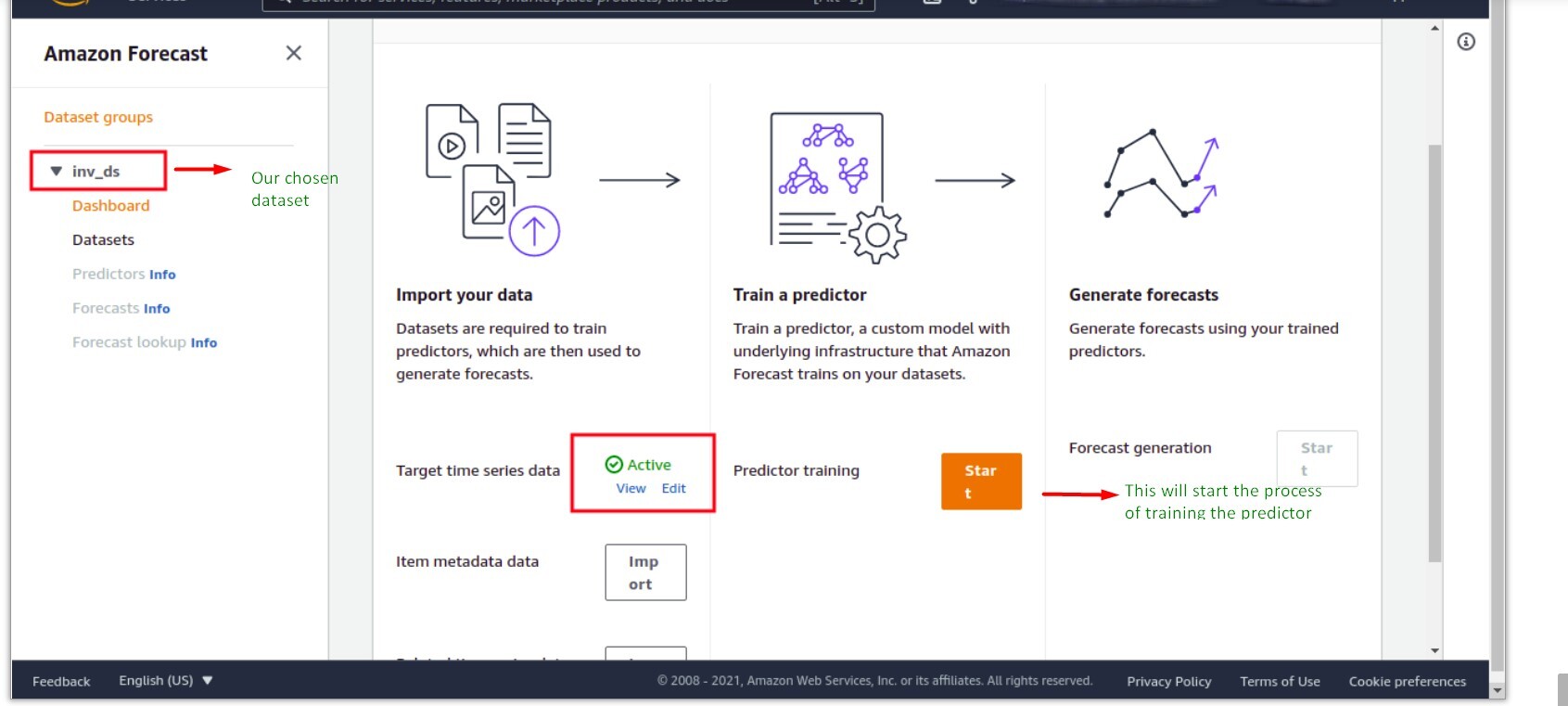Collapse the inv_ds dataset group triangle
The width and height of the screenshot is (1568, 706).
tap(56, 172)
